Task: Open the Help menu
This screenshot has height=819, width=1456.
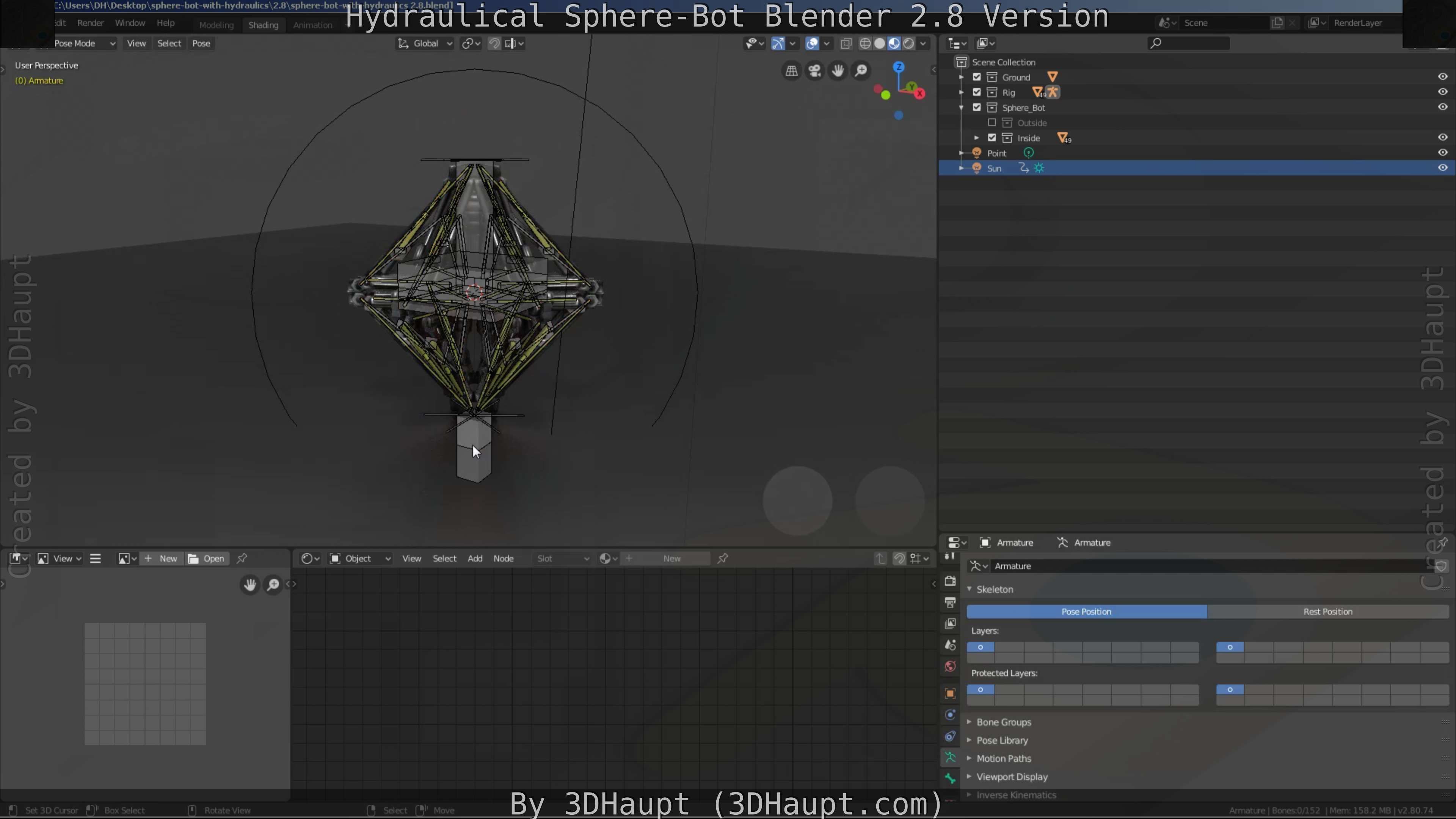Action: pyautogui.click(x=166, y=23)
